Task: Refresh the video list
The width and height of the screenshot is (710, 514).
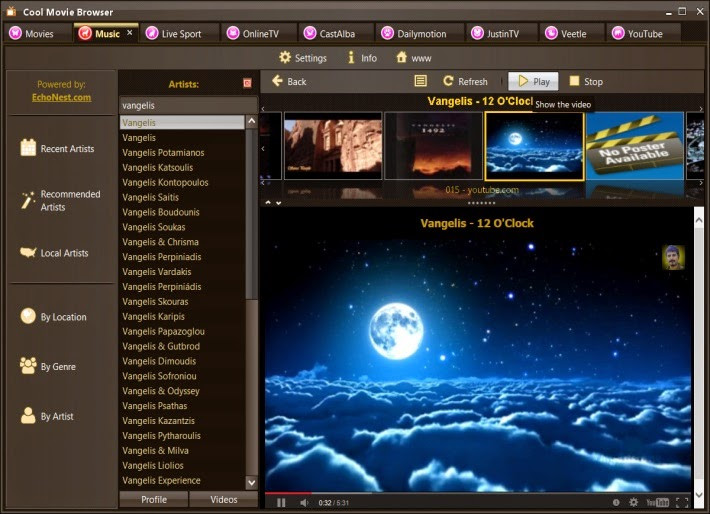Action: pyautogui.click(x=465, y=82)
